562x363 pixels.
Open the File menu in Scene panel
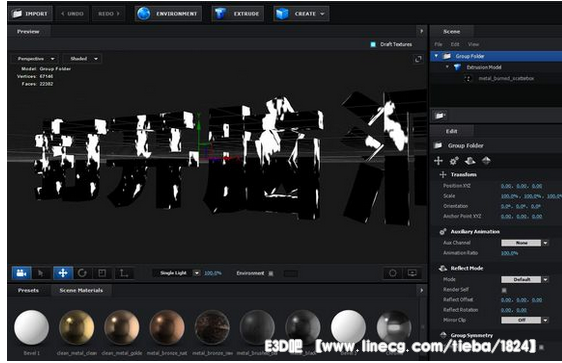438,44
